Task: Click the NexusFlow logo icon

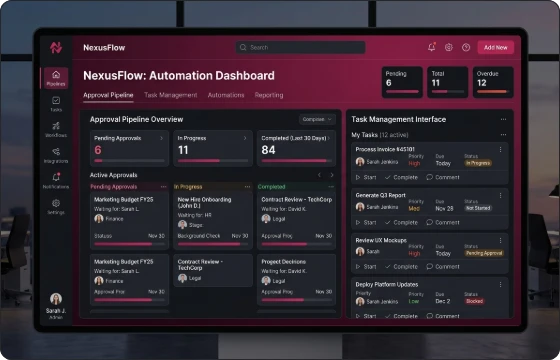Action: pos(56,47)
